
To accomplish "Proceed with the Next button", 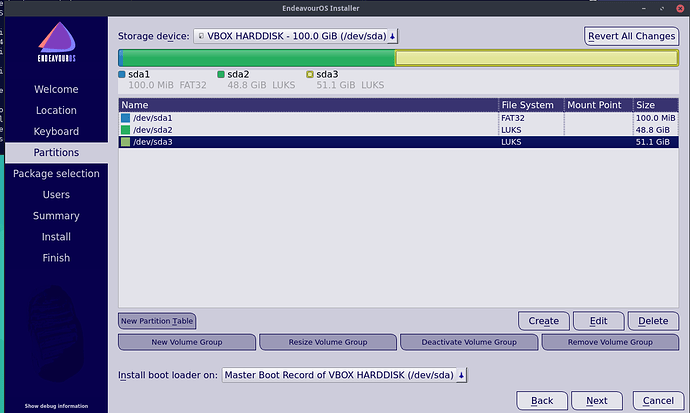I will point(597,401).
